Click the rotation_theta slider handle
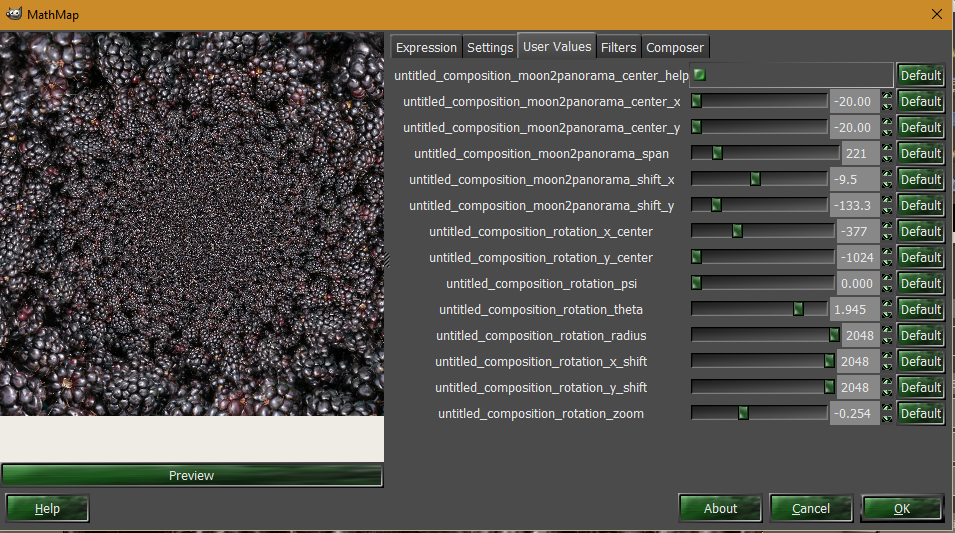Image resolution: width=955 pixels, height=533 pixels. tap(798, 309)
